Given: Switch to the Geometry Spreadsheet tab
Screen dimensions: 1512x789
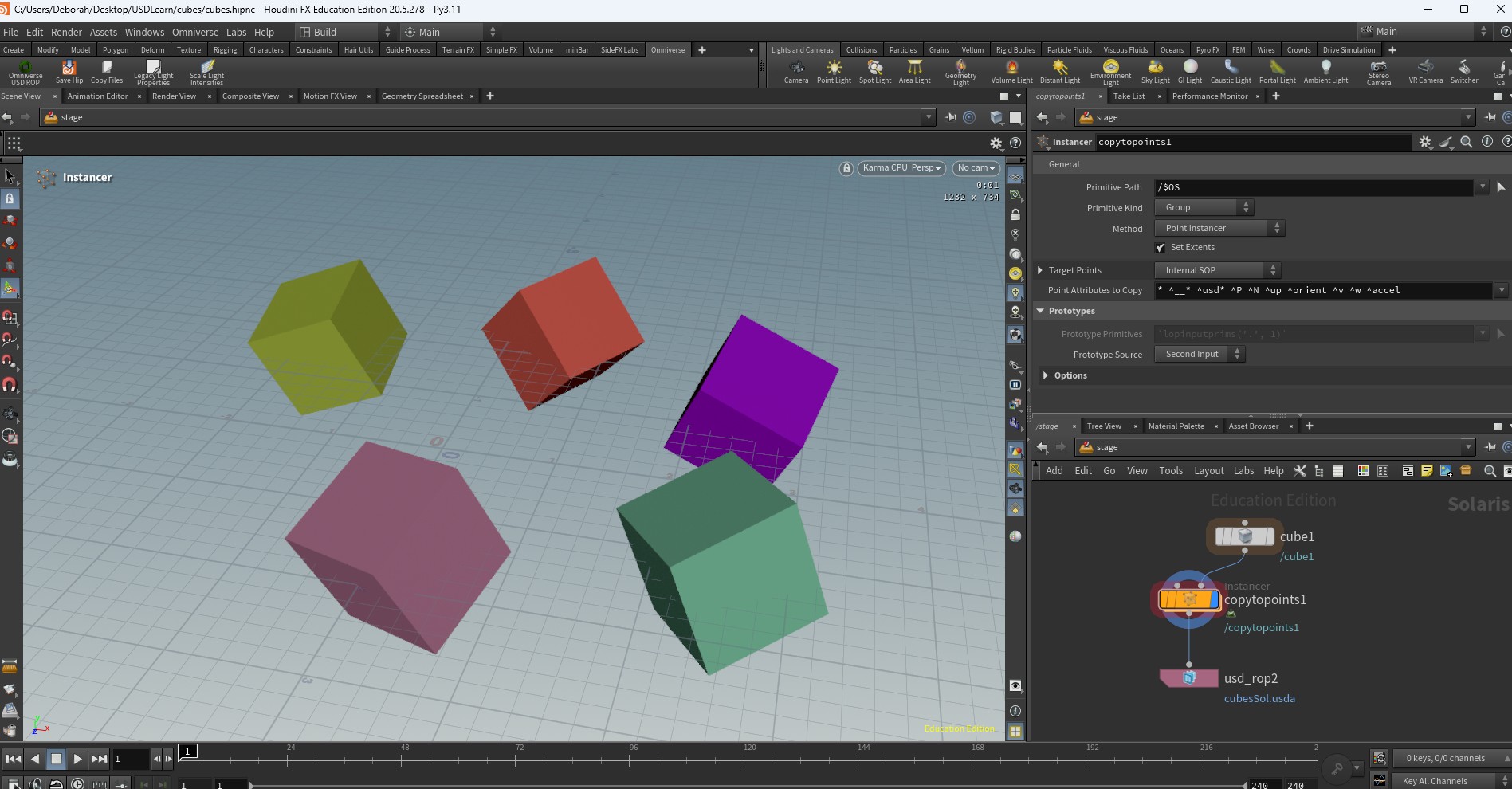Looking at the screenshot, I should click(422, 96).
